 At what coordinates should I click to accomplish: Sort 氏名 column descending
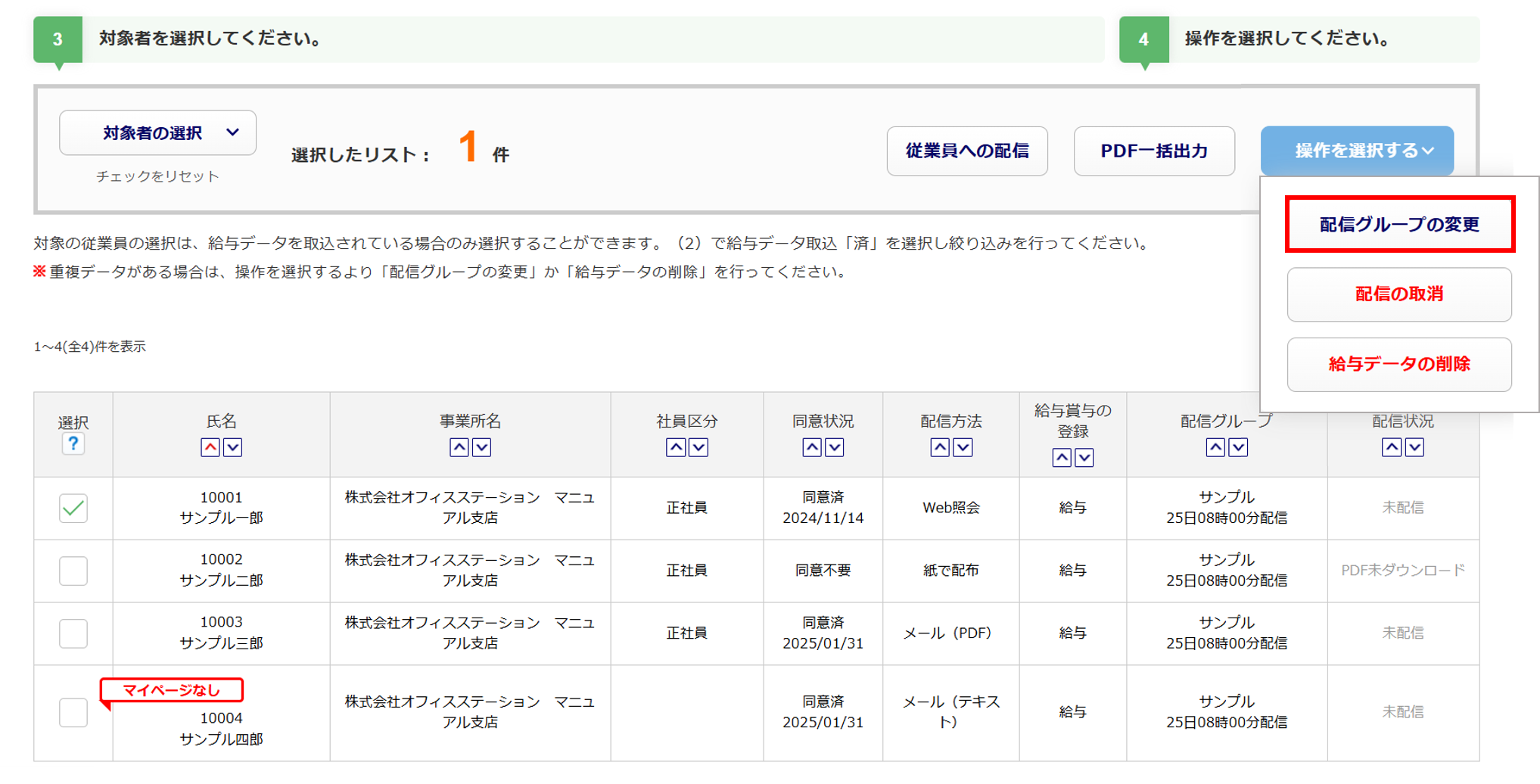(x=233, y=447)
